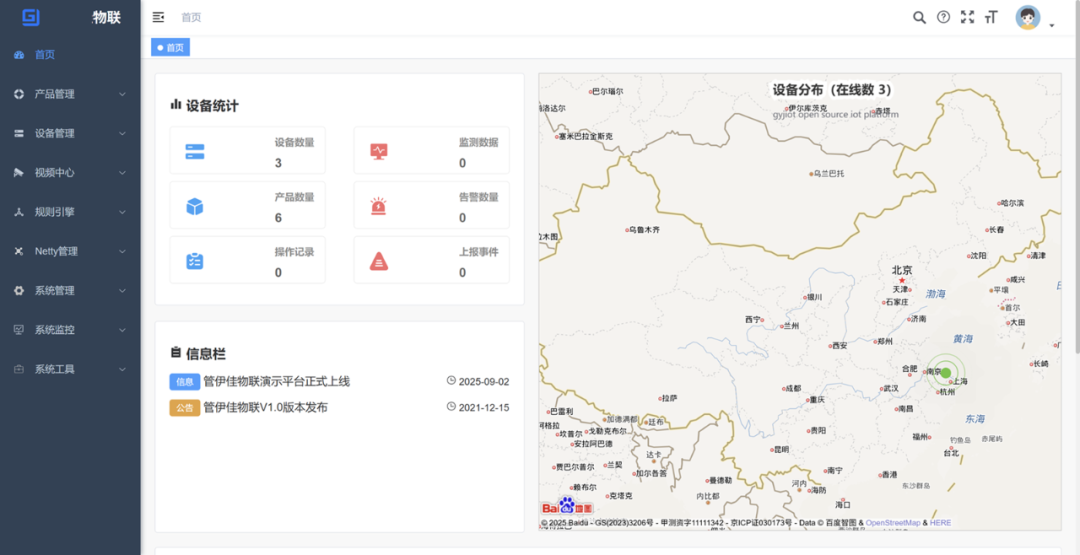Collapse sidebar with the hamburger icon
Viewport: 1080px width, 555px height.
pyautogui.click(x=158, y=17)
